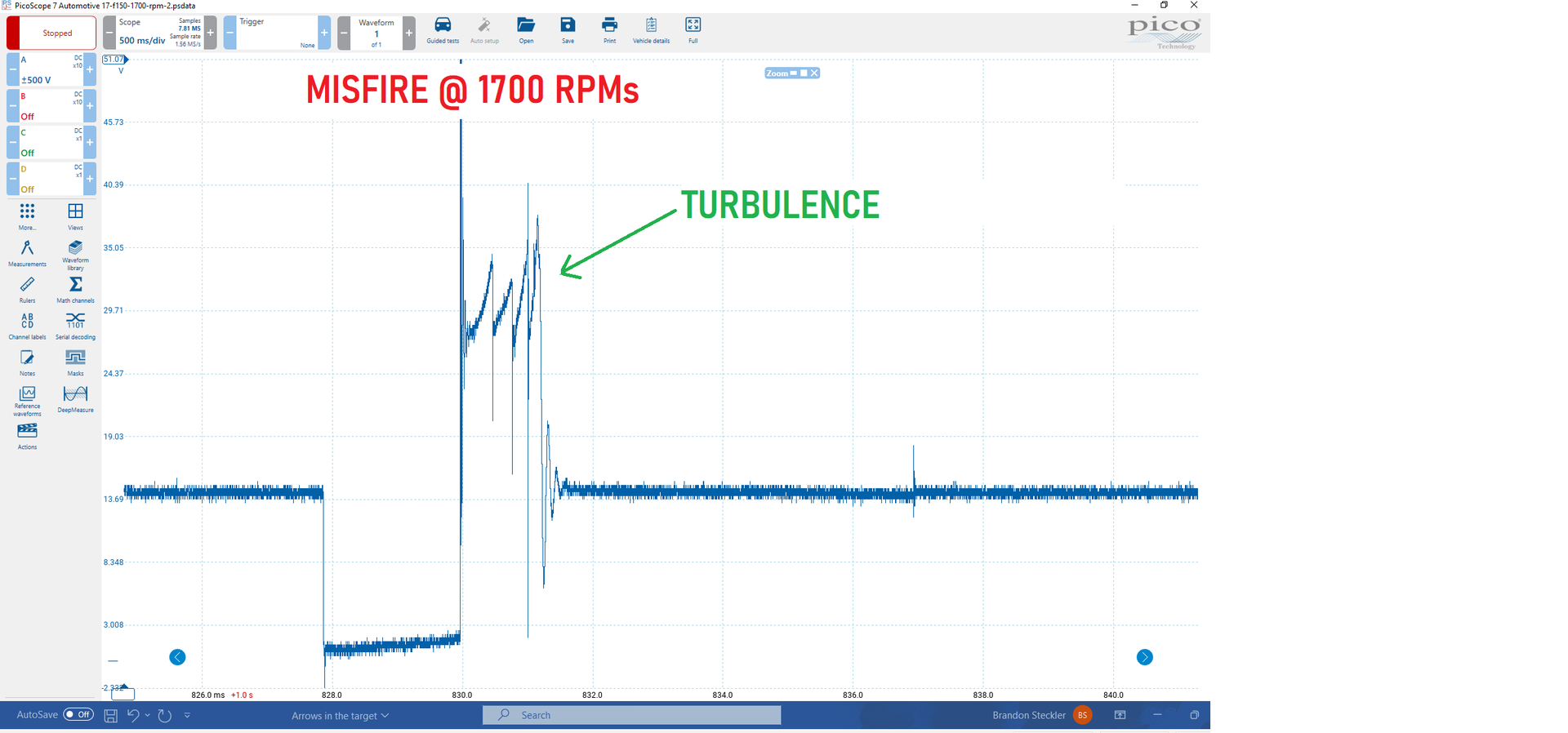Click the Brandon Steckler account name

click(x=1028, y=715)
